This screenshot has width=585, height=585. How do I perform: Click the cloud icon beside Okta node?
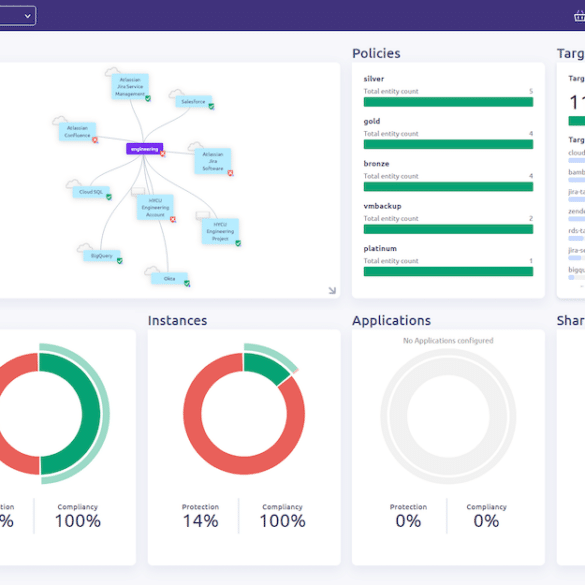(x=152, y=270)
